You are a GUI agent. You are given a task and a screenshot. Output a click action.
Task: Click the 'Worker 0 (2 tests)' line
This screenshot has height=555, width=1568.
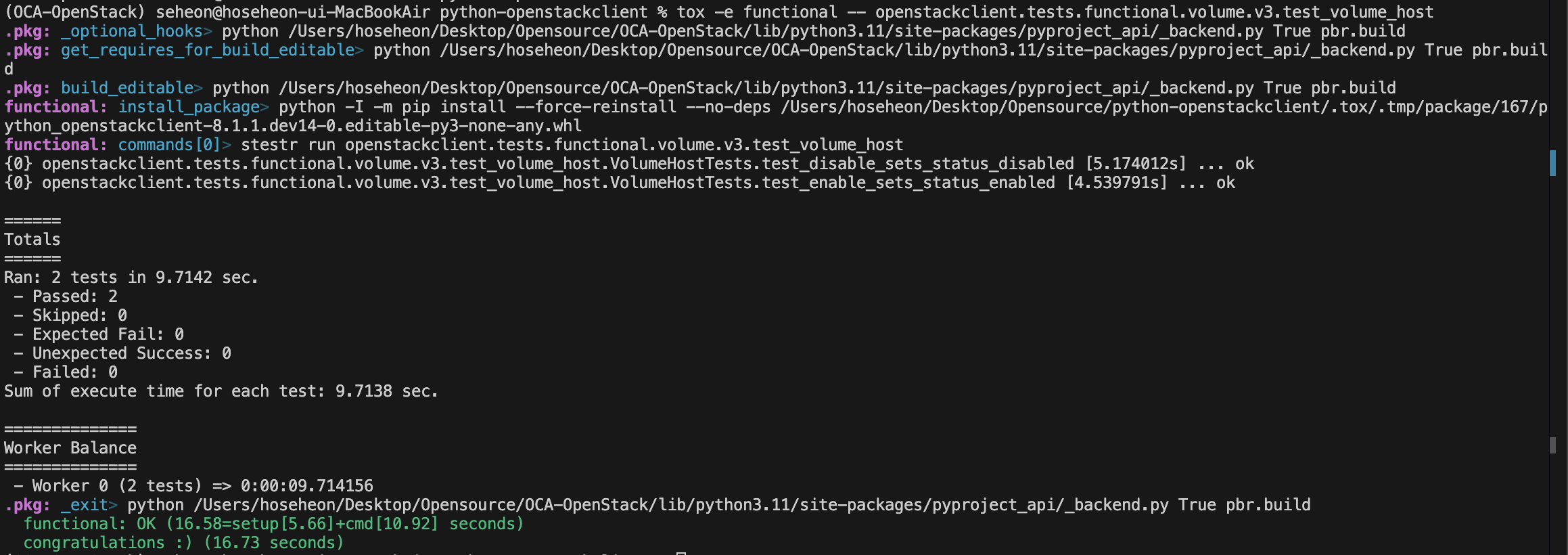pos(193,486)
